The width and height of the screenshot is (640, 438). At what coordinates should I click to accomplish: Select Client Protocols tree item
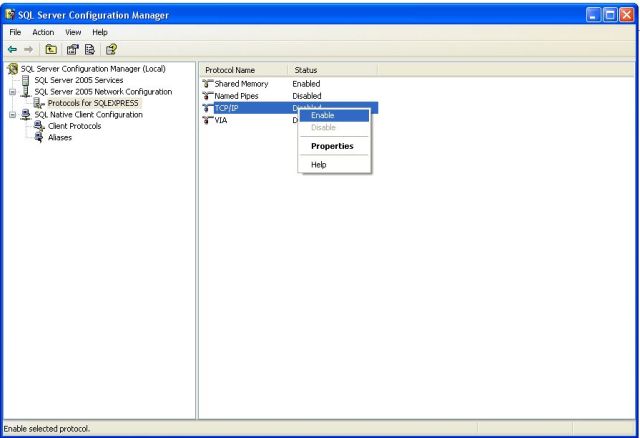point(74,126)
